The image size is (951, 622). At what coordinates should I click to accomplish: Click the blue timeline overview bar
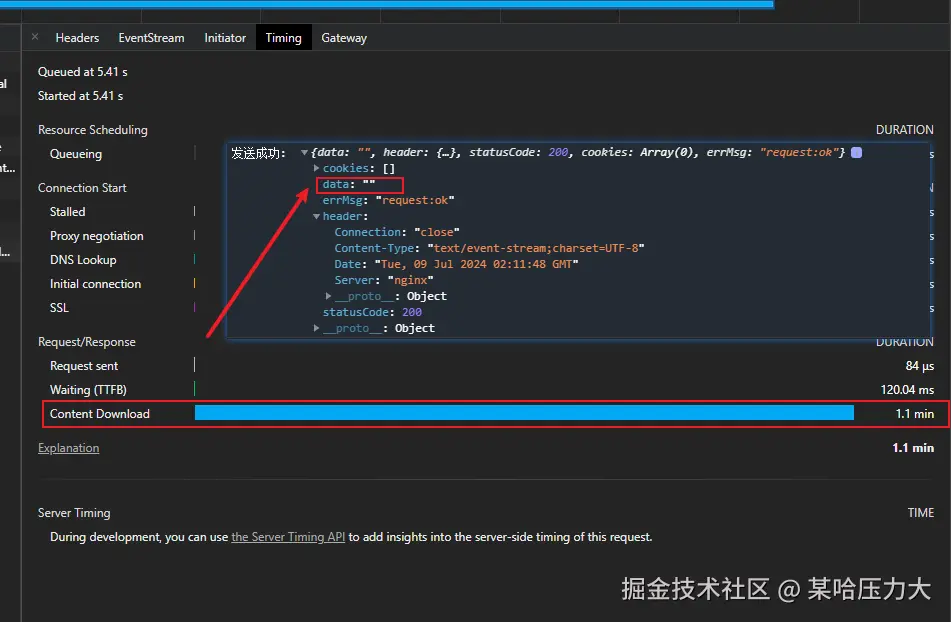(x=387, y=4)
